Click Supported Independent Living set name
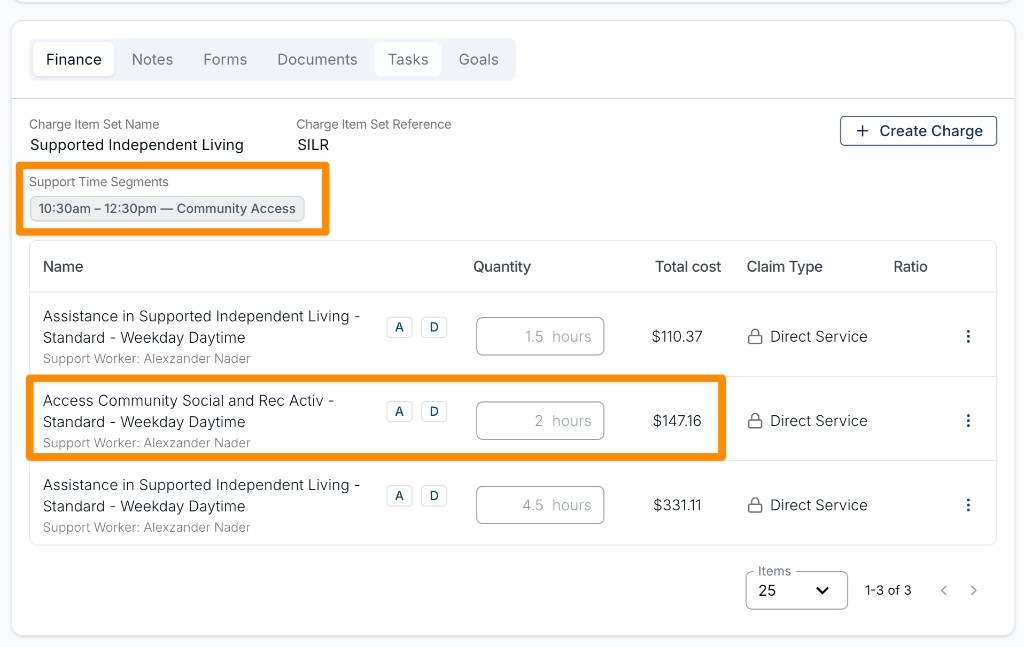 tap(136, 145)
